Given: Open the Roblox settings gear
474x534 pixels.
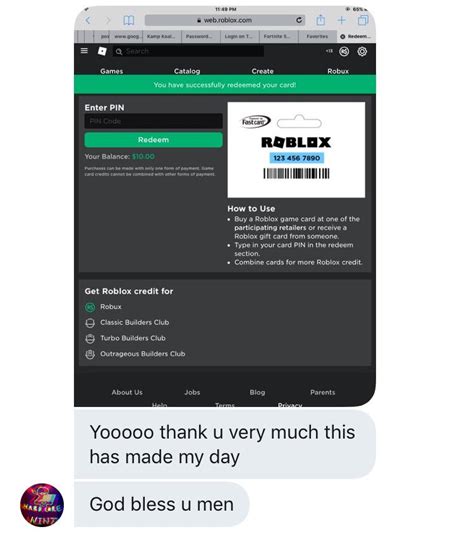Looking at the screenshot, I should pyautogui.click(x=362, y=51).
